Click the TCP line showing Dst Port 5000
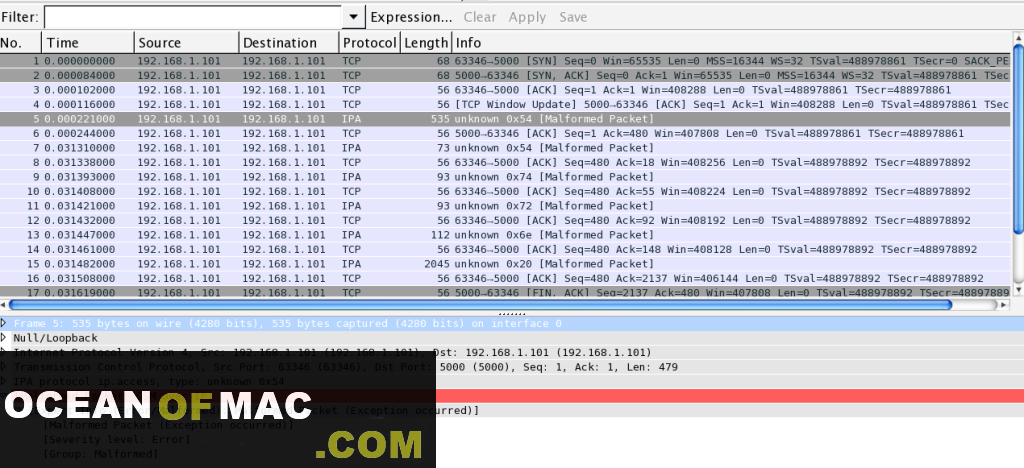Screen dimensions: 1024x468 (x=512, y=367)
